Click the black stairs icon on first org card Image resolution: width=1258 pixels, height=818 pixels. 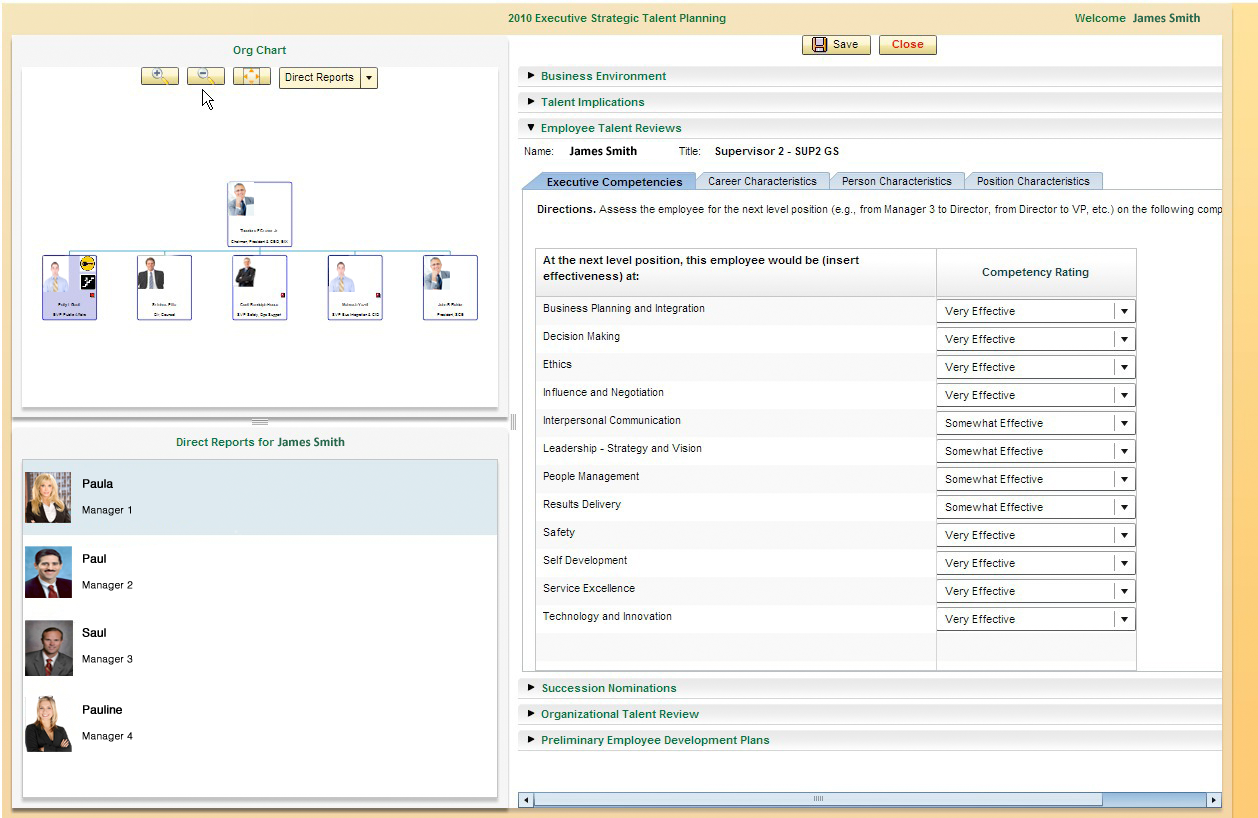pyautogui.click(x=88, y=282)
